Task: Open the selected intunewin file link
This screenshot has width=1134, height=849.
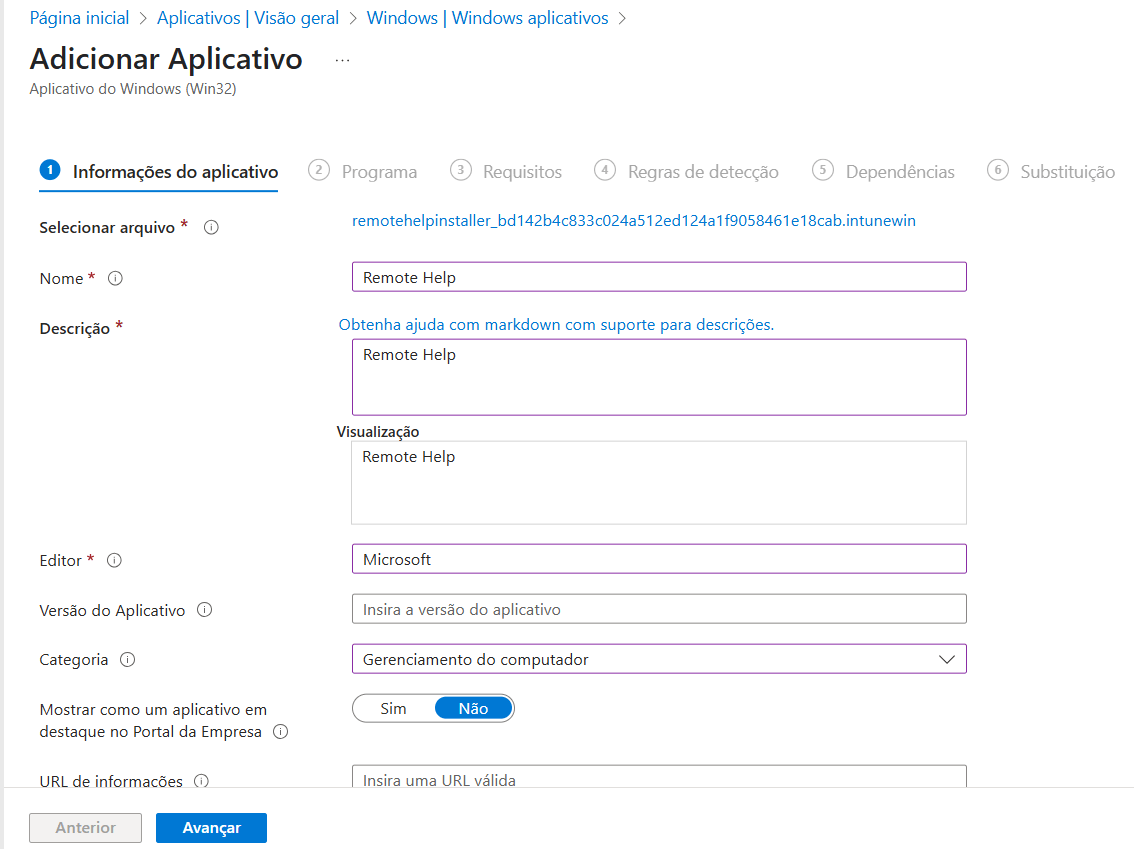Action: pos(634,221)
